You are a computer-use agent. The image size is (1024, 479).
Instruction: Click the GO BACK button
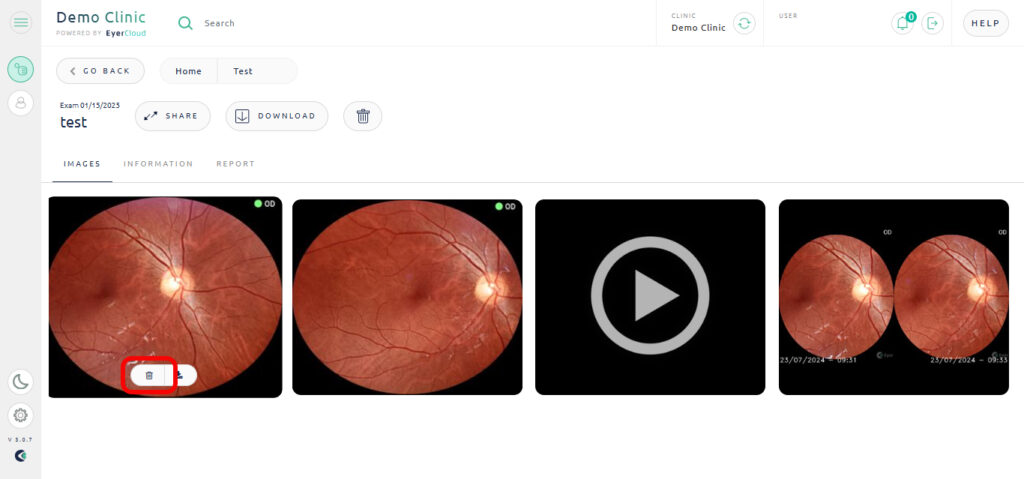point(101,71)
